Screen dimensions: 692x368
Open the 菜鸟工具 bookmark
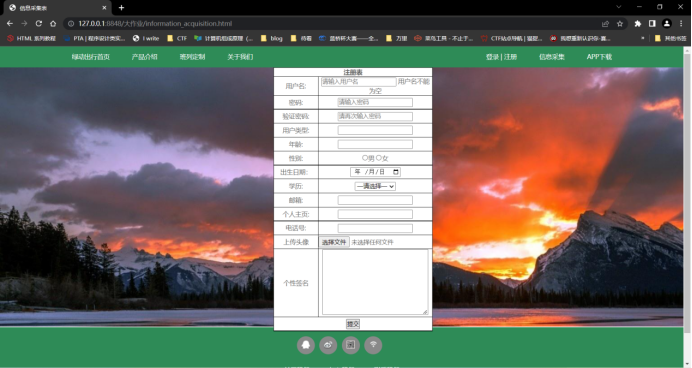point(443,38)
